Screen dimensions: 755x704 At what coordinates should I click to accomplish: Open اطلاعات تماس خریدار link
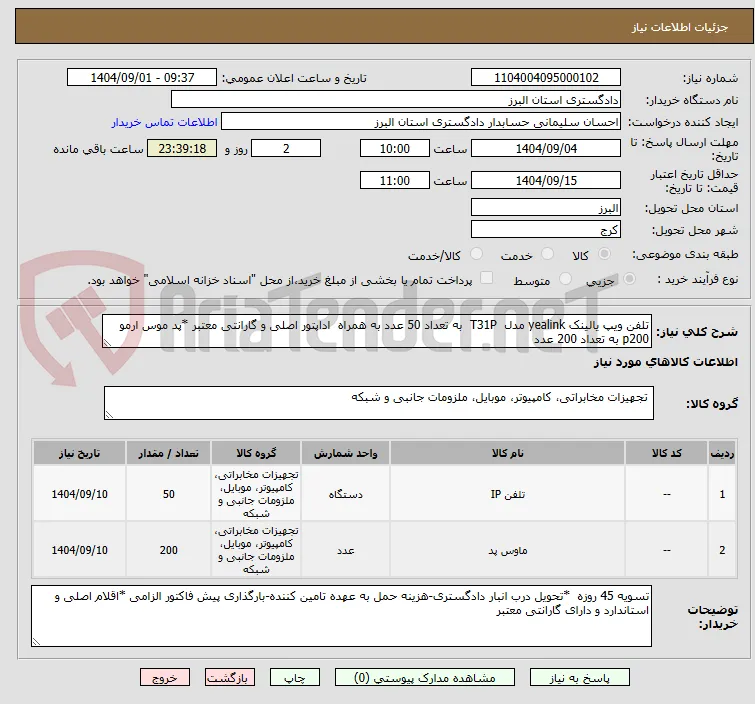[x=165, y=122]
